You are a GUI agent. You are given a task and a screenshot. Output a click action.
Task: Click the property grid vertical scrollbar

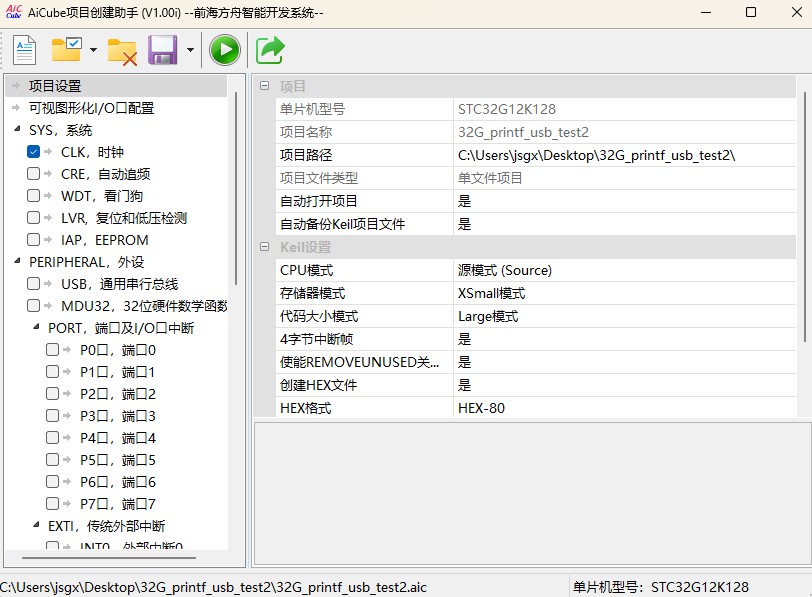tap(805, 216)
